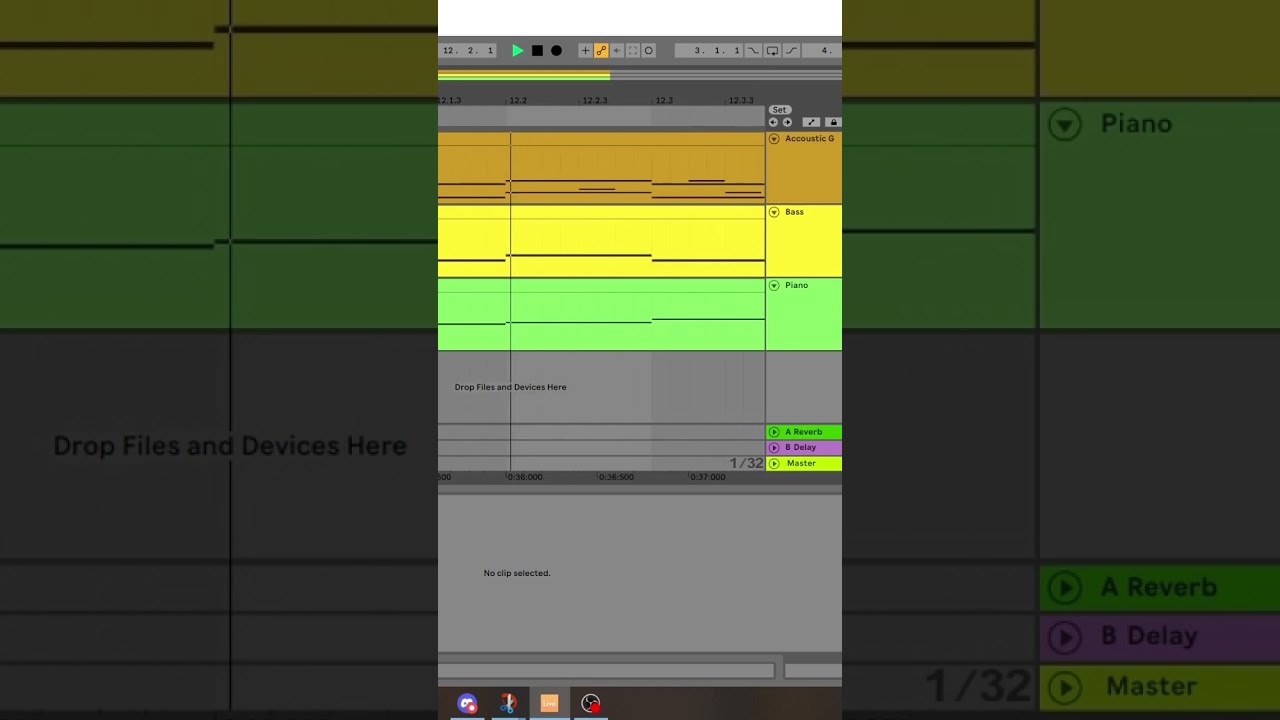Select the Master track title
Screen dimensions: 1280x720
click(801, 463)
